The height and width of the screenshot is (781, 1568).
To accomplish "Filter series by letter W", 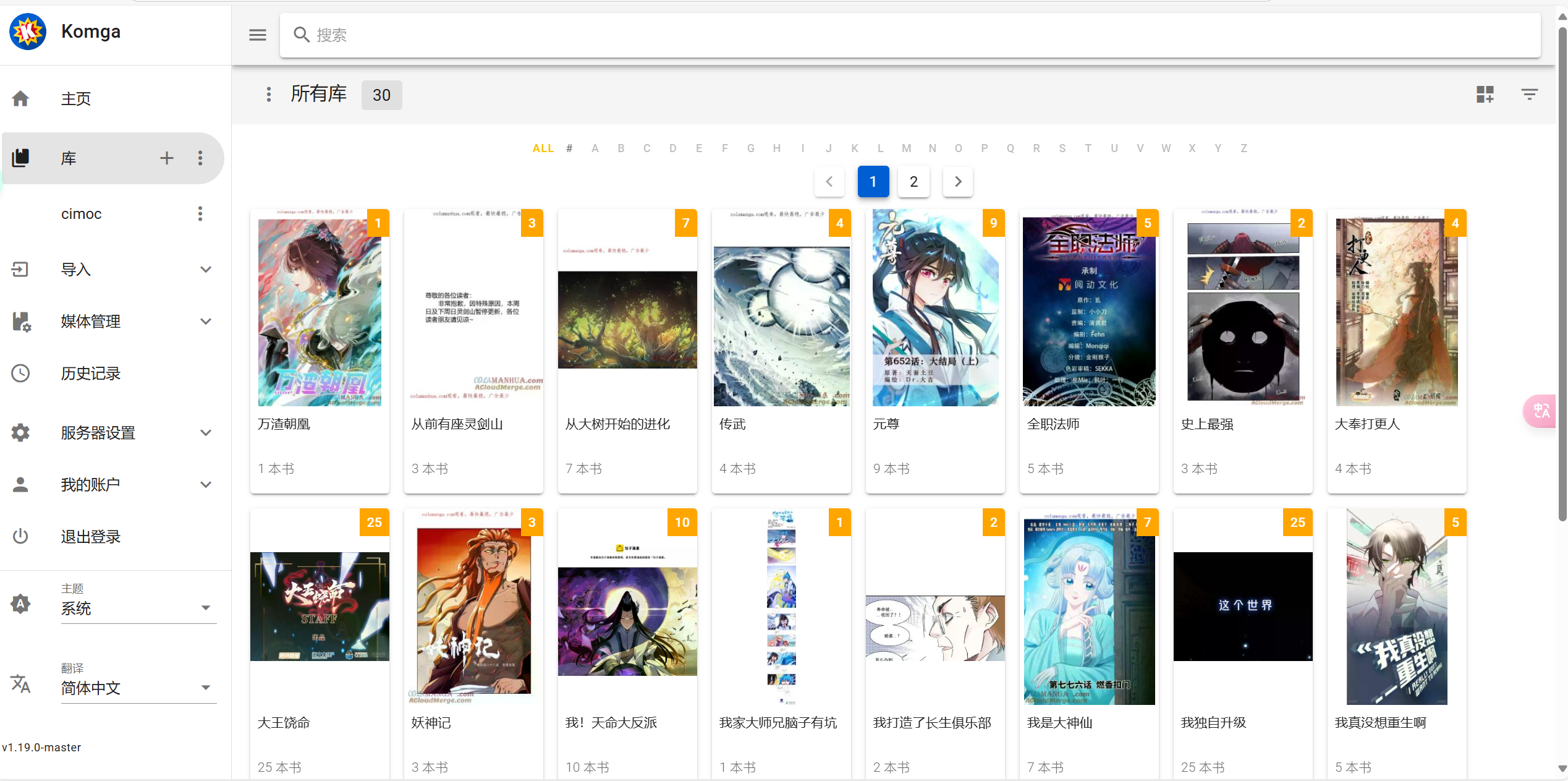I will (x=1166, y=148).
